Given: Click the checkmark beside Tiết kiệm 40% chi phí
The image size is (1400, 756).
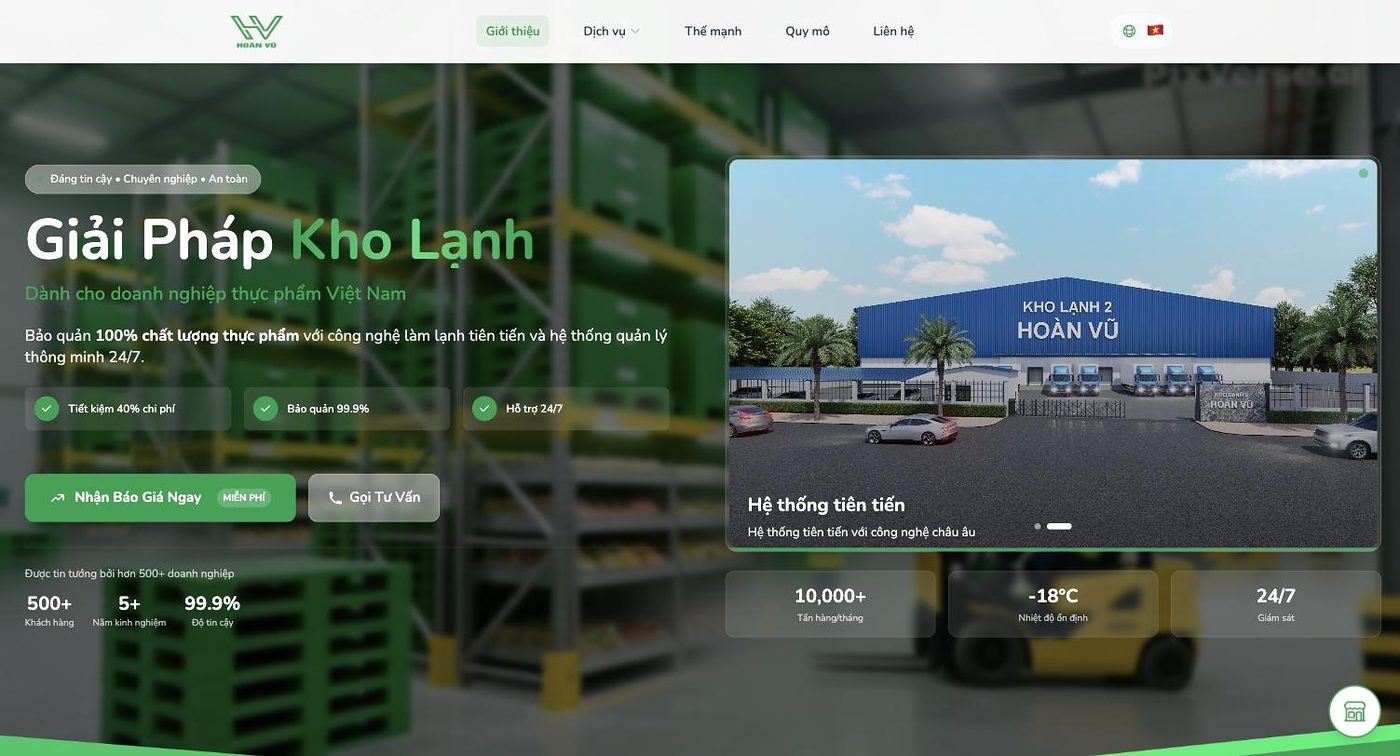Looking at the screenshot, I should click(x=46, y=408).
